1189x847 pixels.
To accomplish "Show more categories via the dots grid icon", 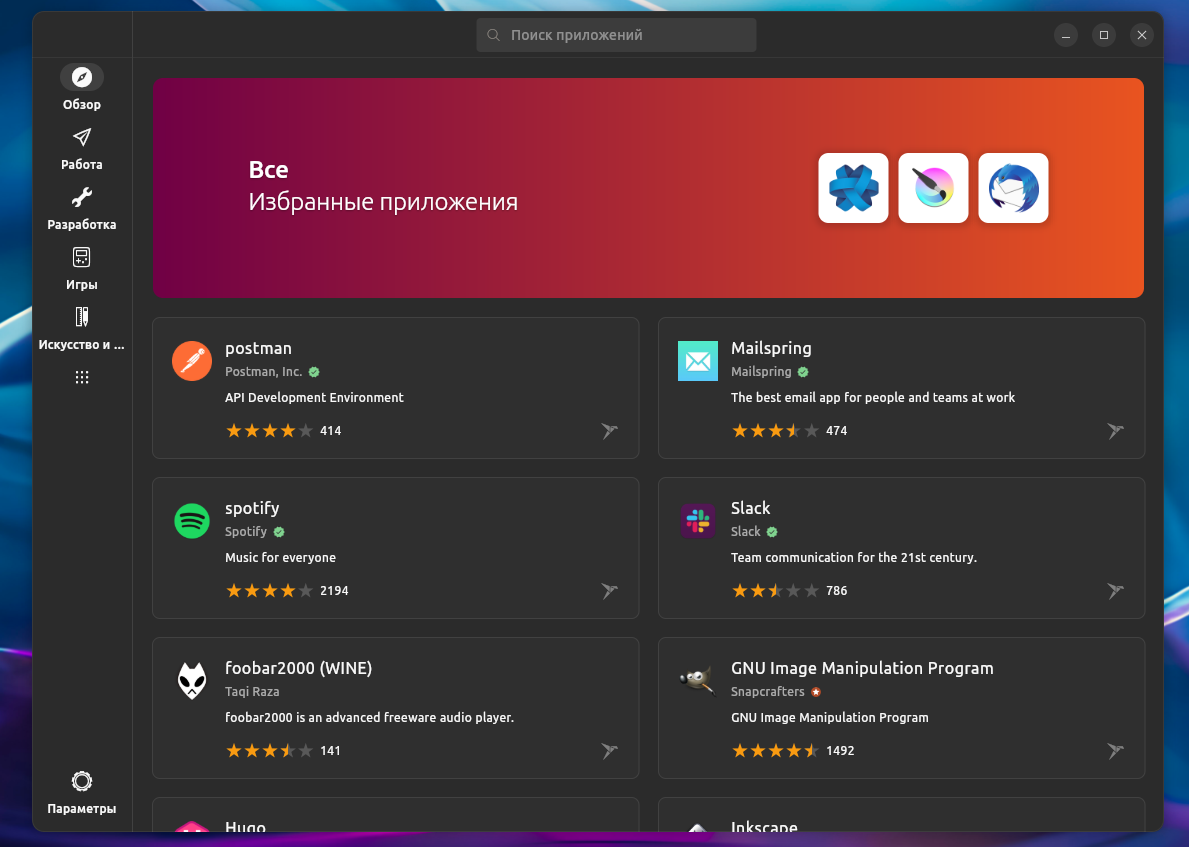I will coord(82,377).
